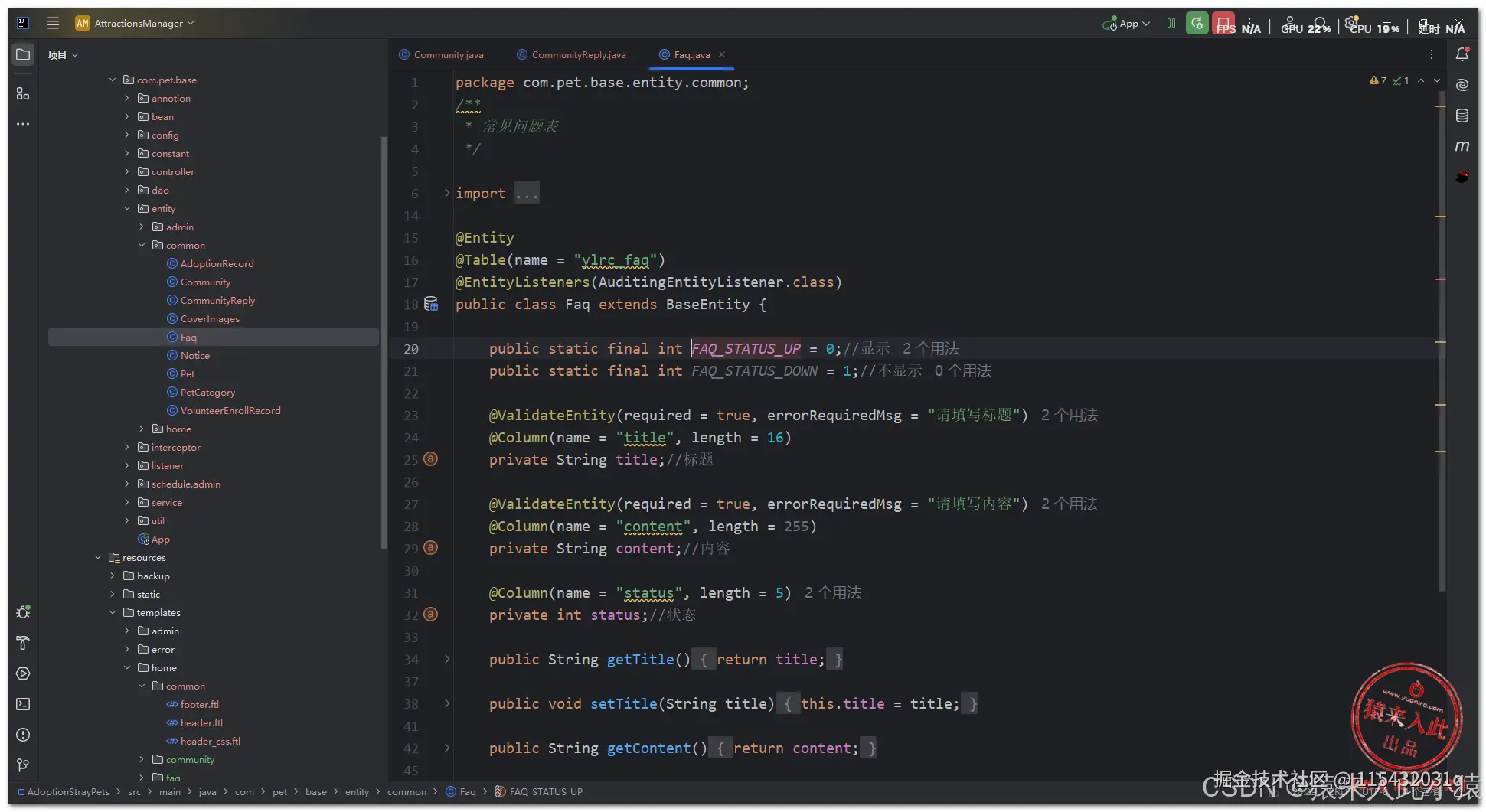Open the Problems tool window
Image resolution: width=1486 pixels, height=812 pixels.
click(23, 735)
